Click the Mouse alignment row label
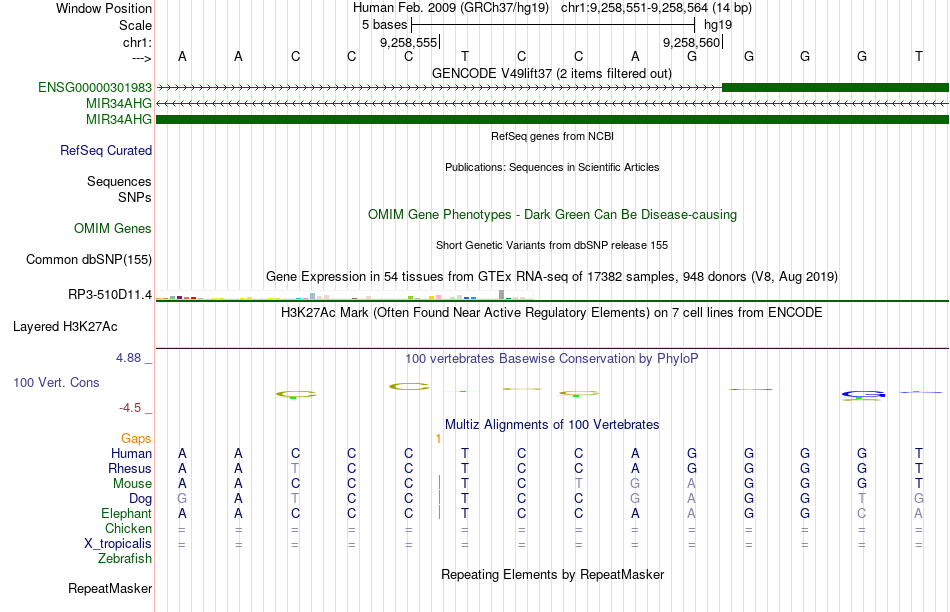The width and height of the screenshot is (950, 612). pos(132,484)
